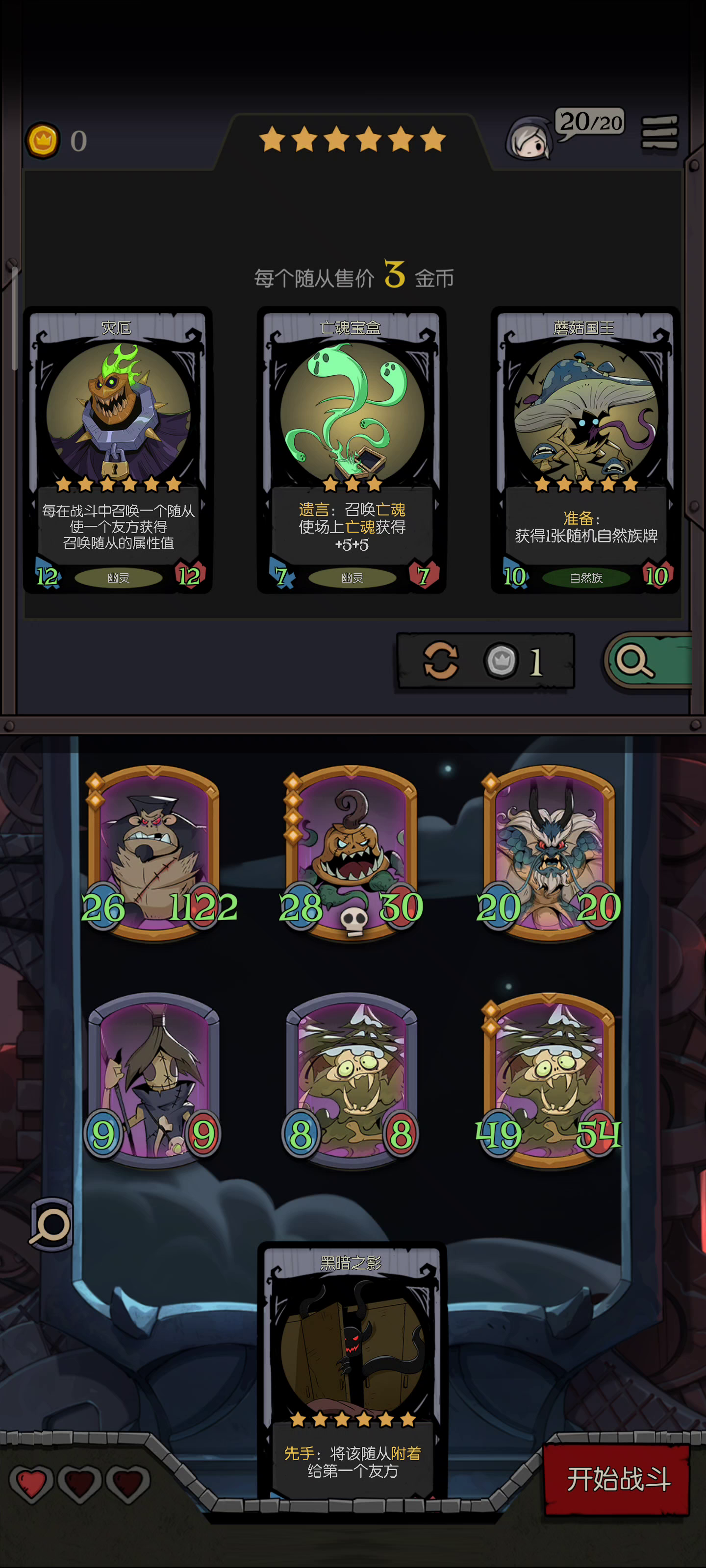Select the scarecrow minion 9/9
The height and width of the screenshot is (1568, 706).
point(154,1080)
